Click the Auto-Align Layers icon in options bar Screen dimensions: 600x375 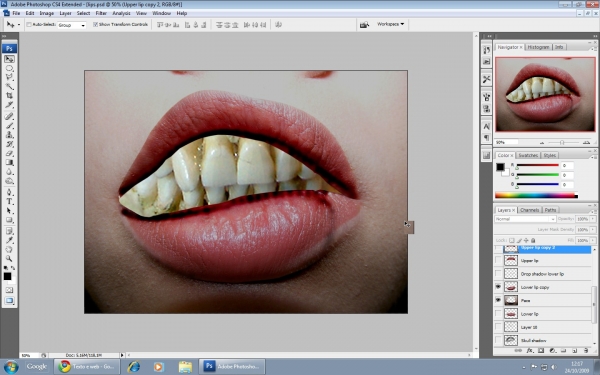pyautogui.click(x=278, y=24)
